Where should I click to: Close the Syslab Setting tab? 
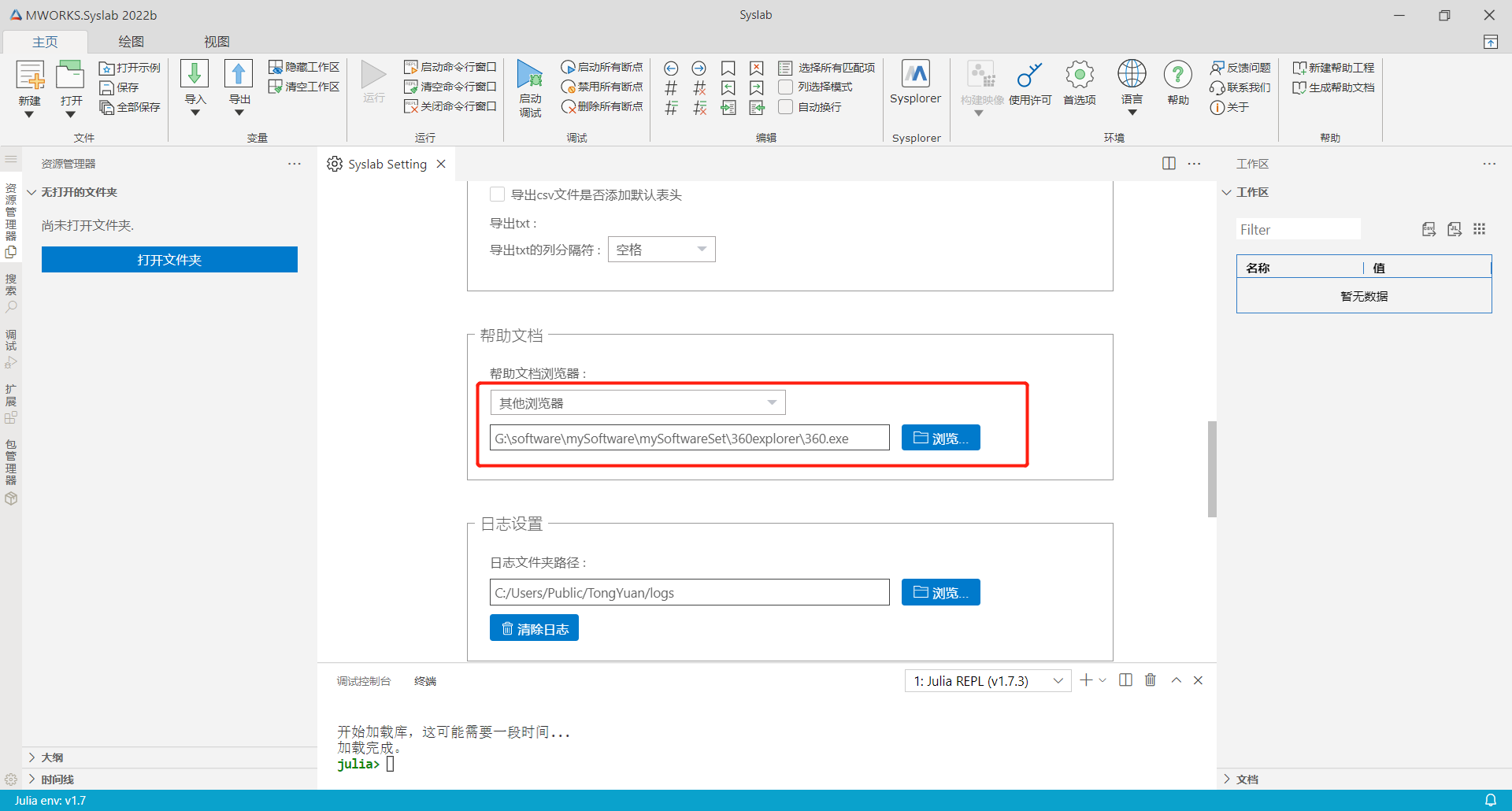click(441, 164)
